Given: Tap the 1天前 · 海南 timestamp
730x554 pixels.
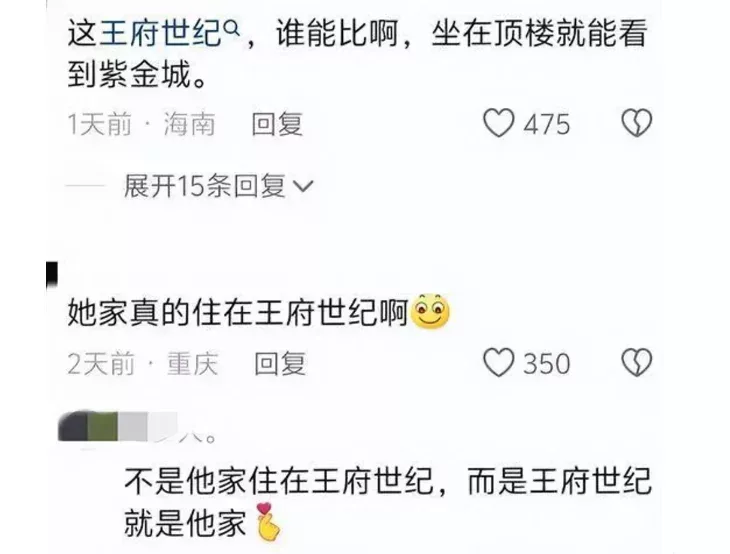Looking at the screenshot, I should [x=142, y=124].
